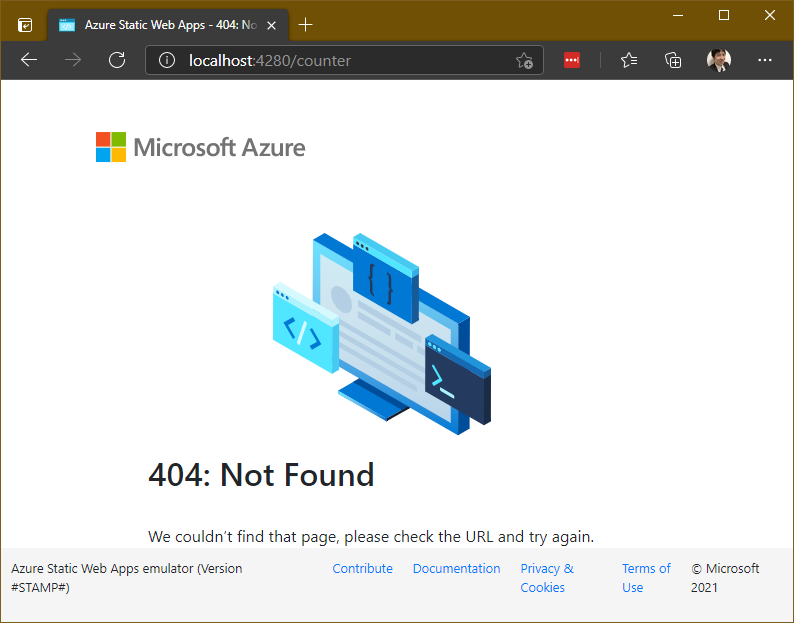Open the Documentation link
This screenshot has height=623, width=794.
click(x=456, y=568)
